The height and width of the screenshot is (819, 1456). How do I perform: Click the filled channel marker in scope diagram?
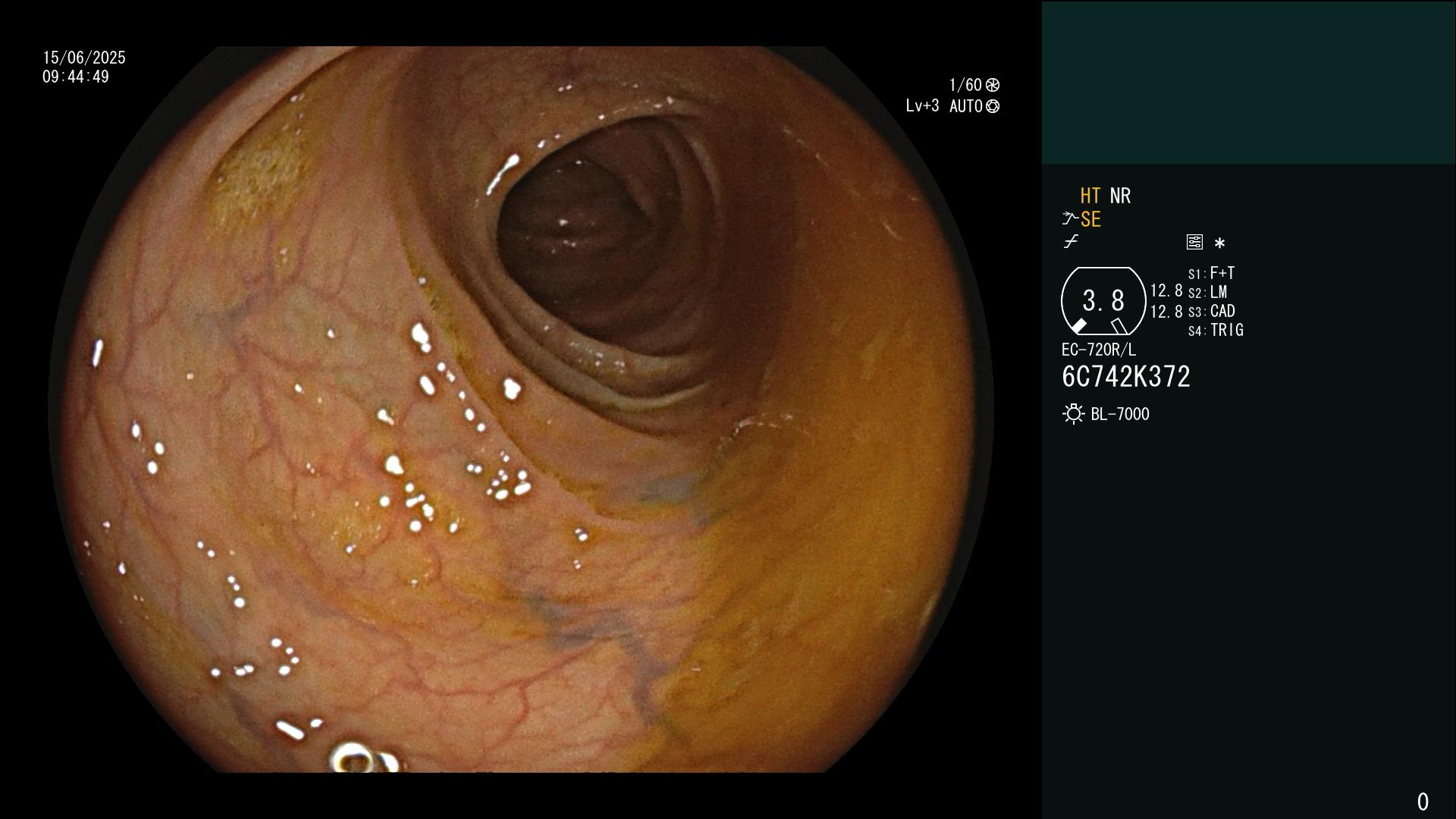(x=1078, y=326)
